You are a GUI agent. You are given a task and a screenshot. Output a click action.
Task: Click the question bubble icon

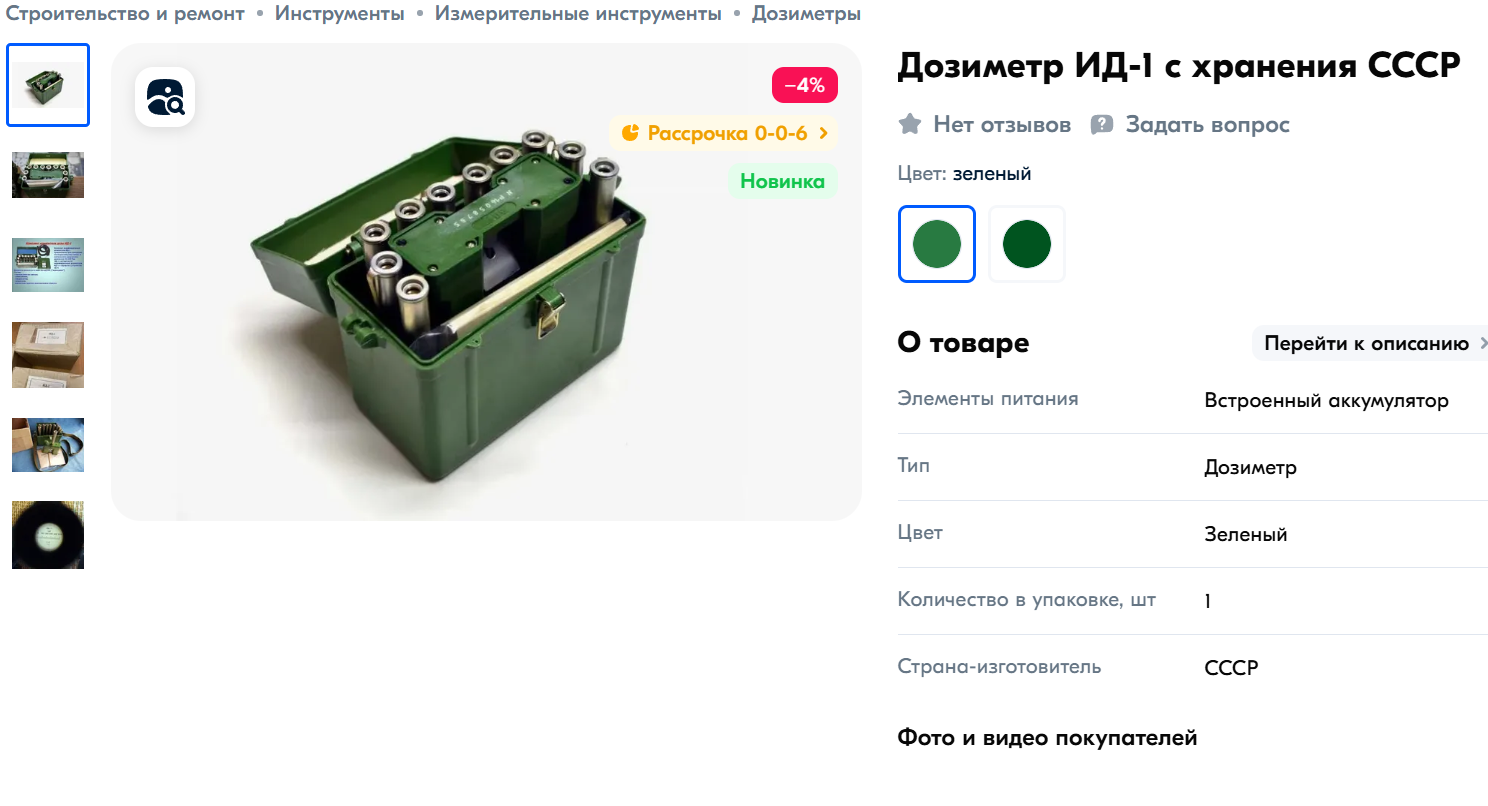(x=1102, y=125)
